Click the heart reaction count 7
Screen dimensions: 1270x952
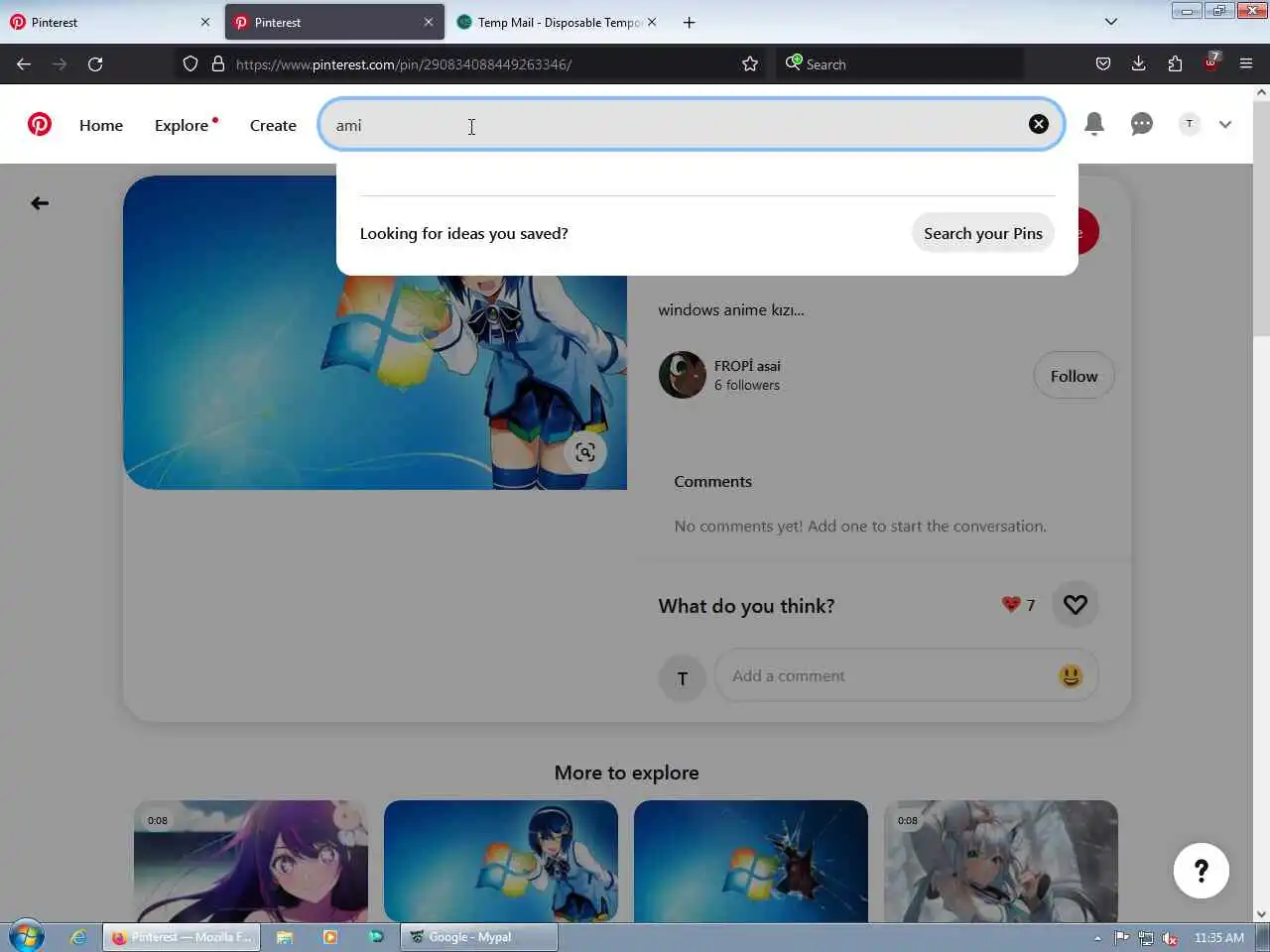(x=1019, y=605)
